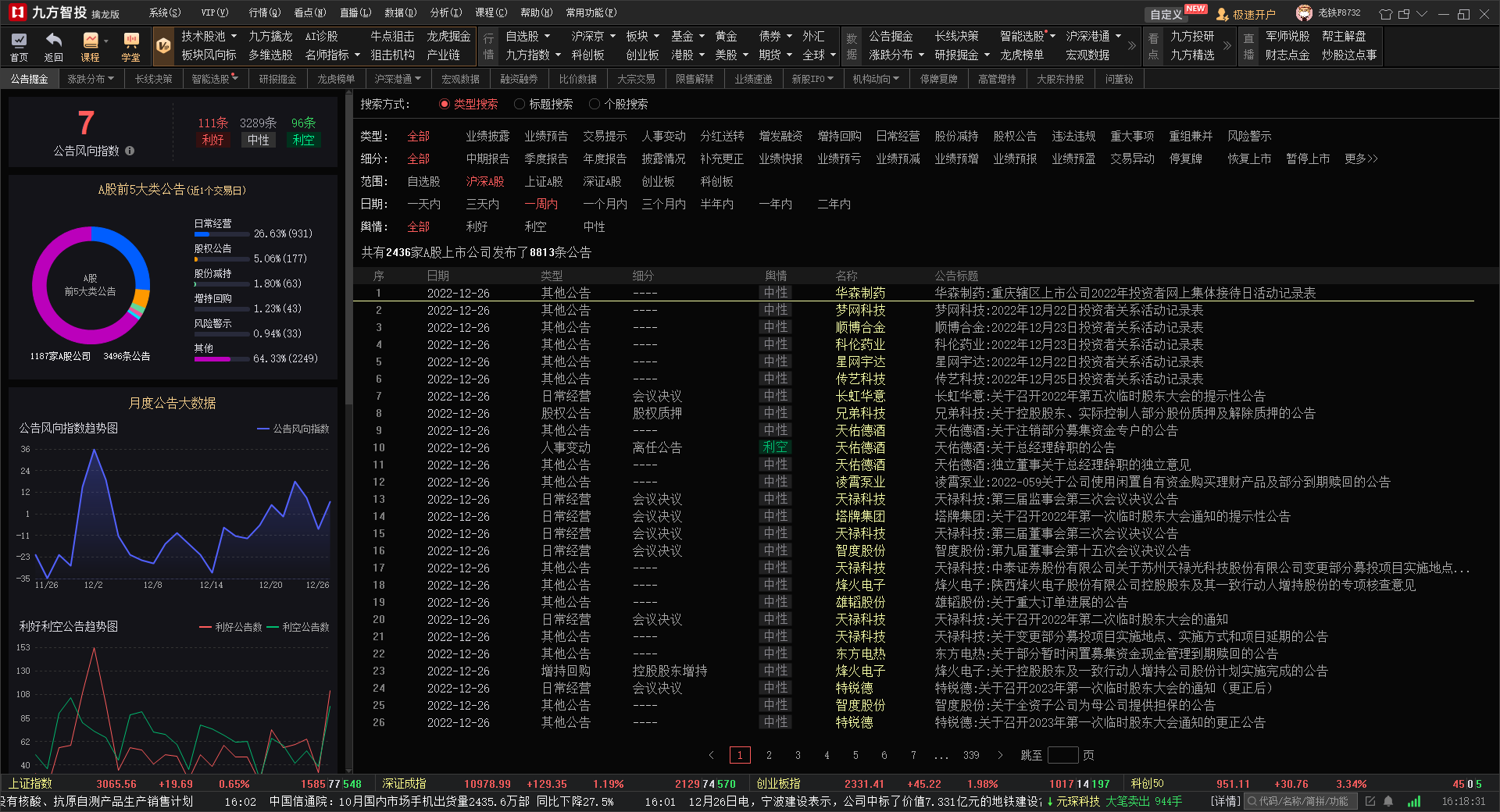The width and height of the screenshot is (1500, 812).
Task: Click the notification bell icon in status bar
Action: coord(1388,801)
